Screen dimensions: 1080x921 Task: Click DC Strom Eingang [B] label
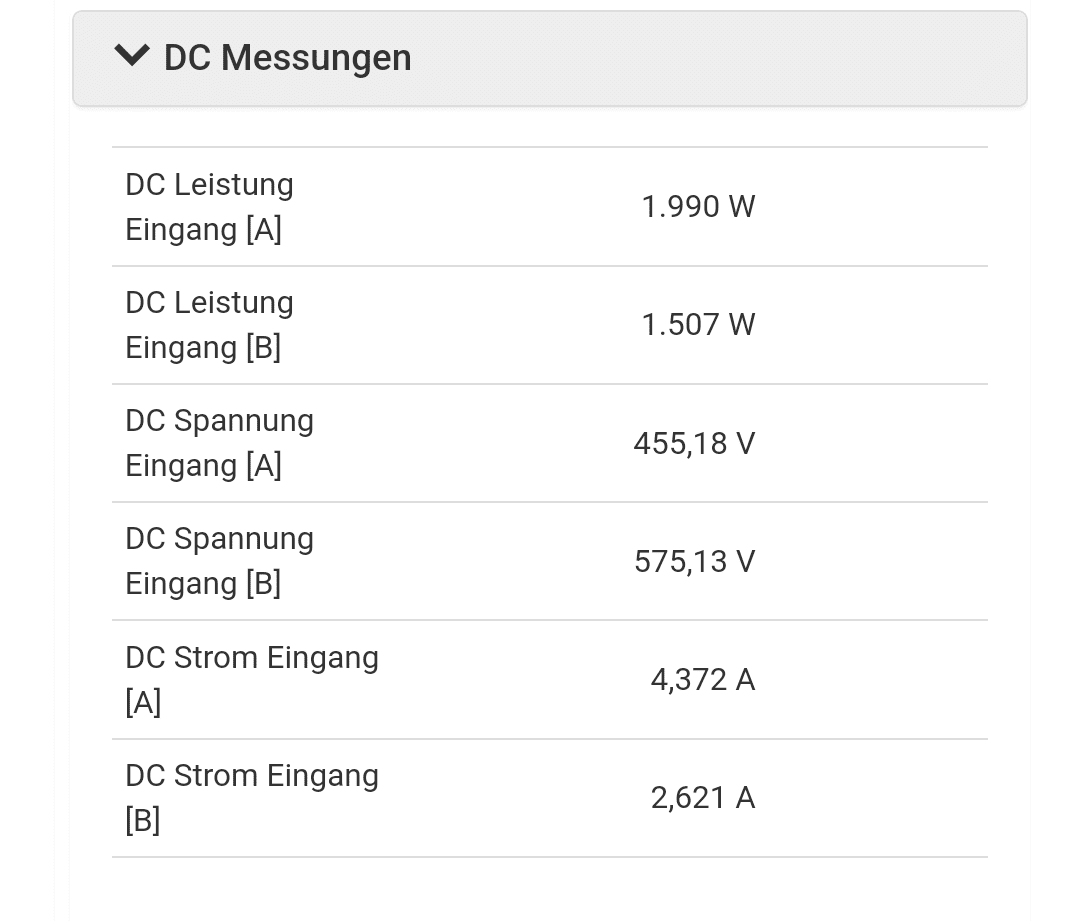click(252, 798)
